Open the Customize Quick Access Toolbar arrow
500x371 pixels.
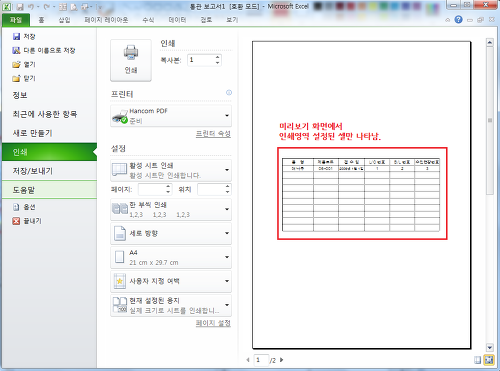99,7
